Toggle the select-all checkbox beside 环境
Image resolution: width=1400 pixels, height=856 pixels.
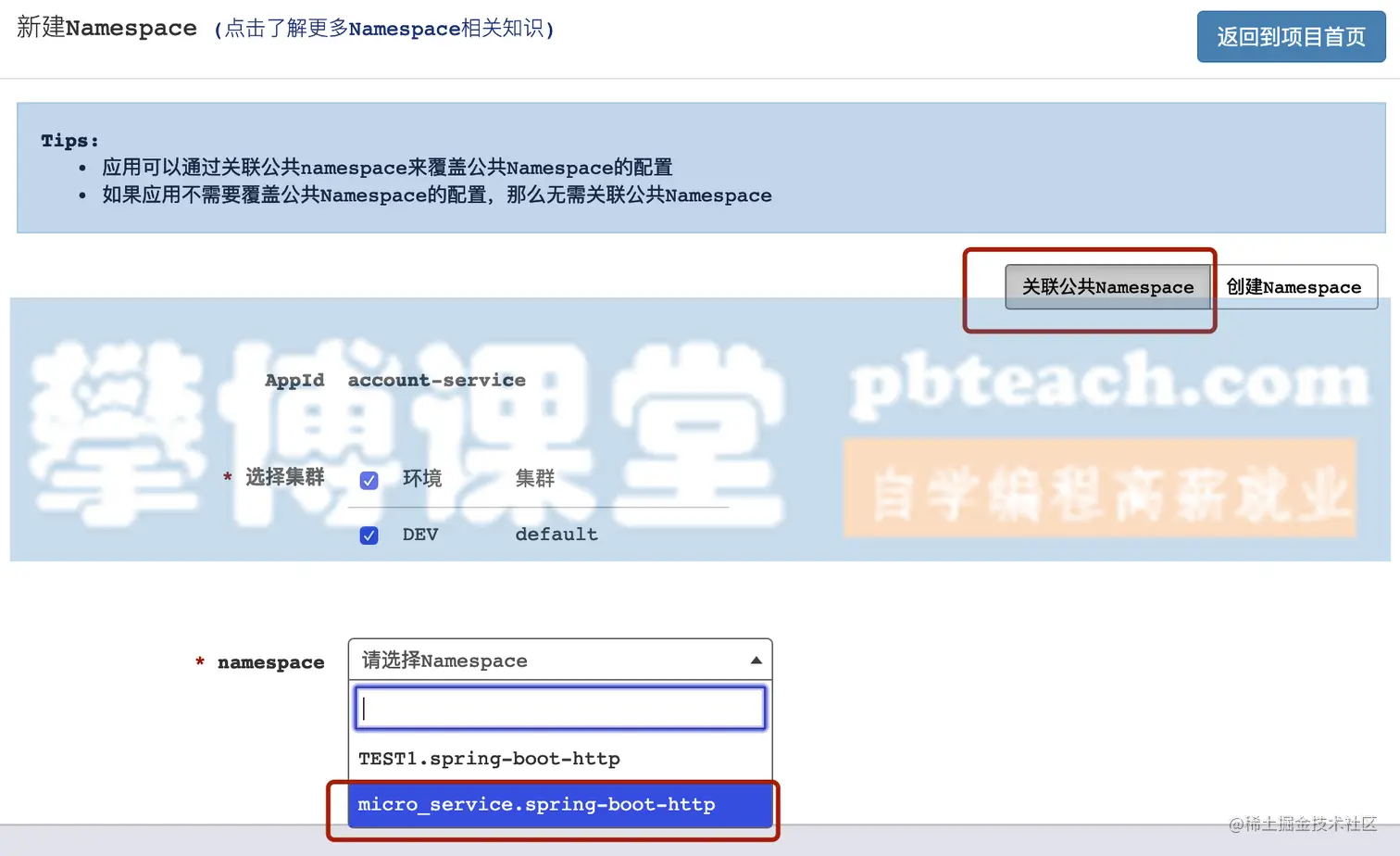369,480
